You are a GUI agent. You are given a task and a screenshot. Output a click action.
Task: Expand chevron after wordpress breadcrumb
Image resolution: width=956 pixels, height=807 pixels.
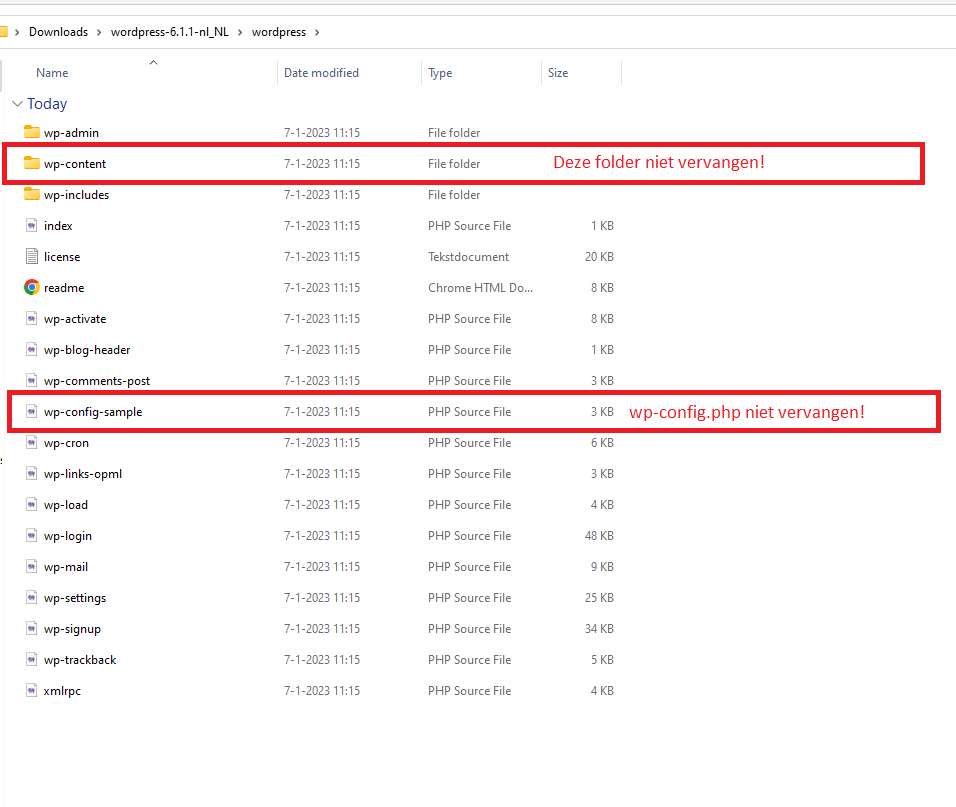317,32
